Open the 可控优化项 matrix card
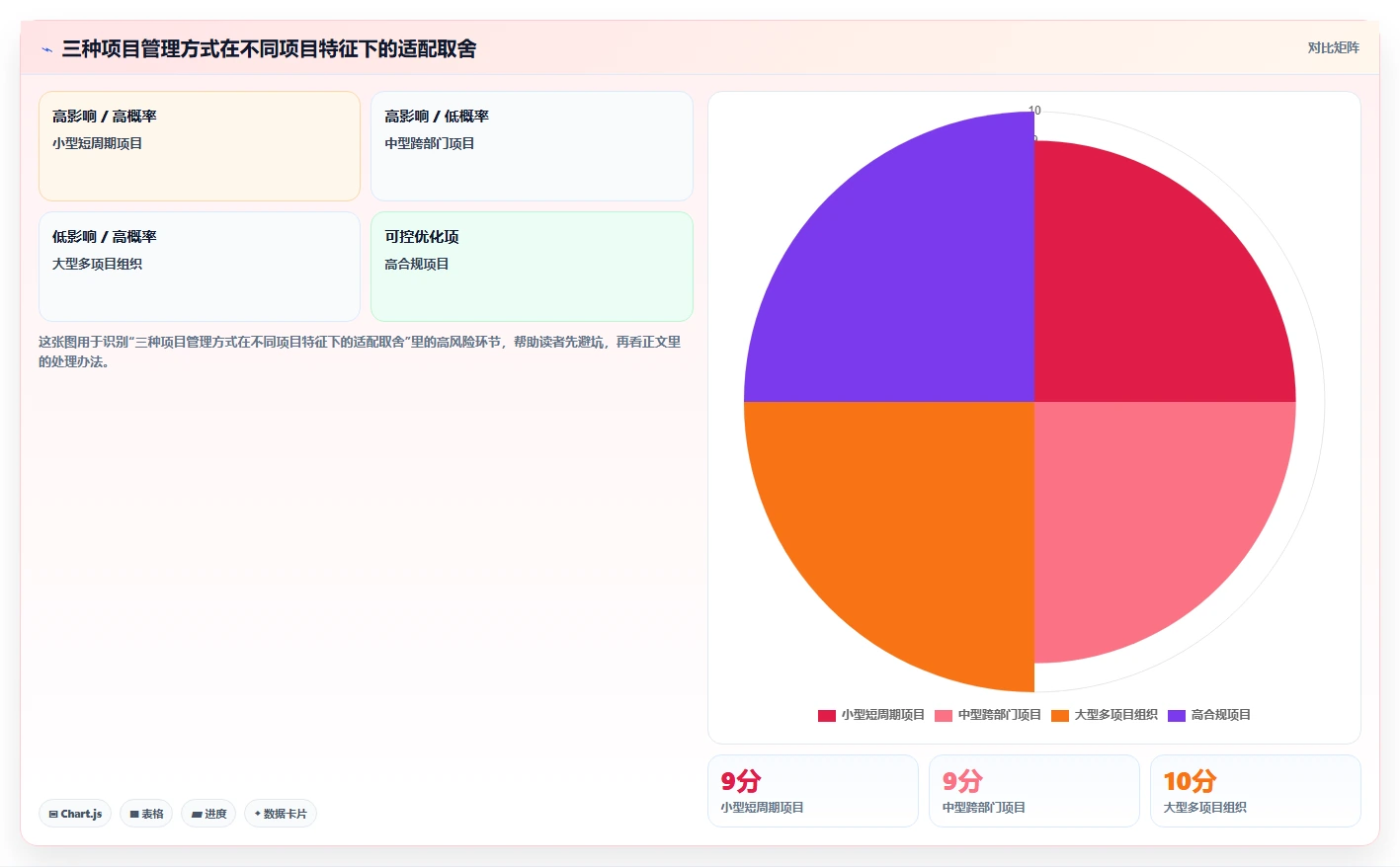1400x867 pixels. 532,267
